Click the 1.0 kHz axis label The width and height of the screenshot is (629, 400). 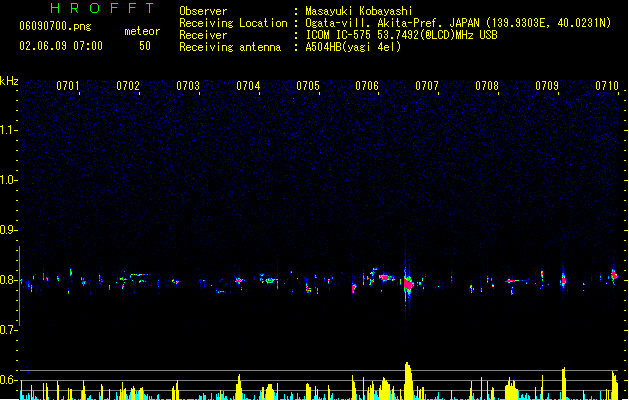(7, 180)
